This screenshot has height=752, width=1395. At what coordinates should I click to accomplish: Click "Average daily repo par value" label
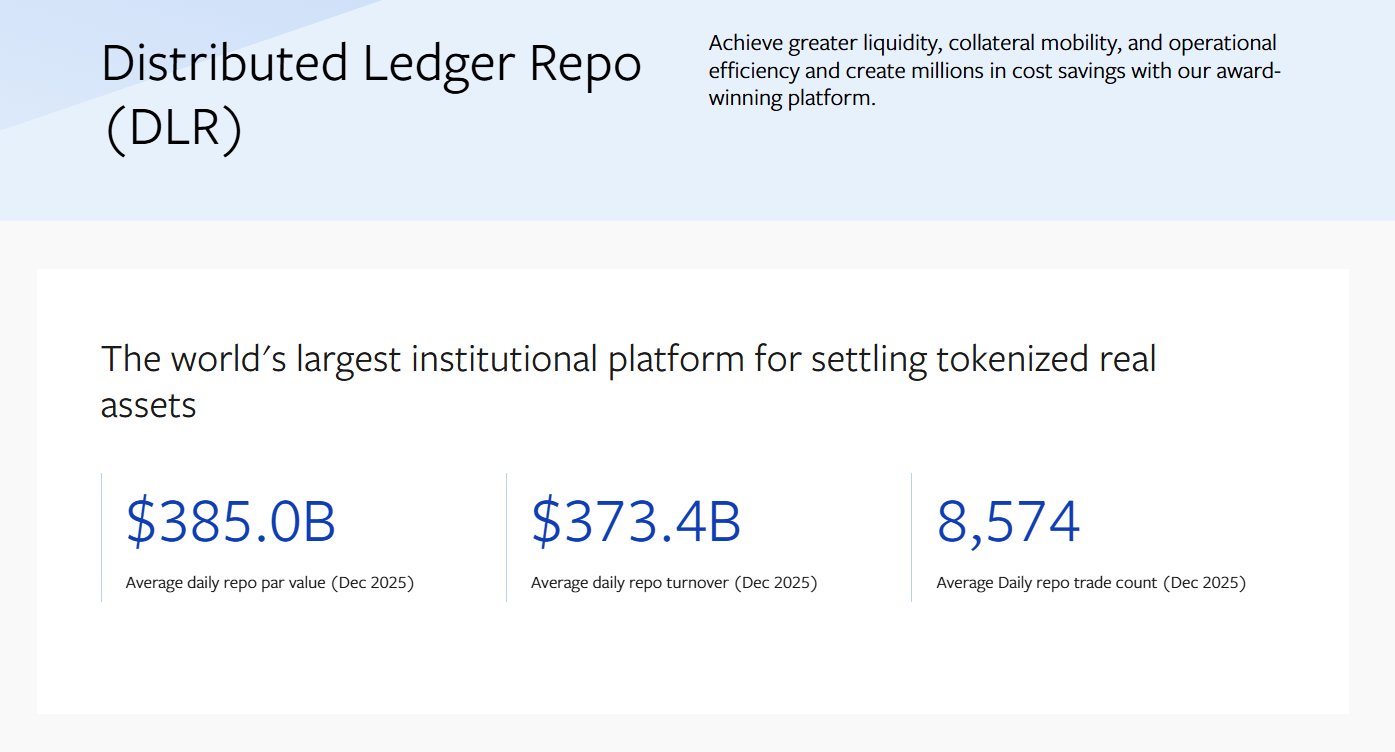click(226, 583)
